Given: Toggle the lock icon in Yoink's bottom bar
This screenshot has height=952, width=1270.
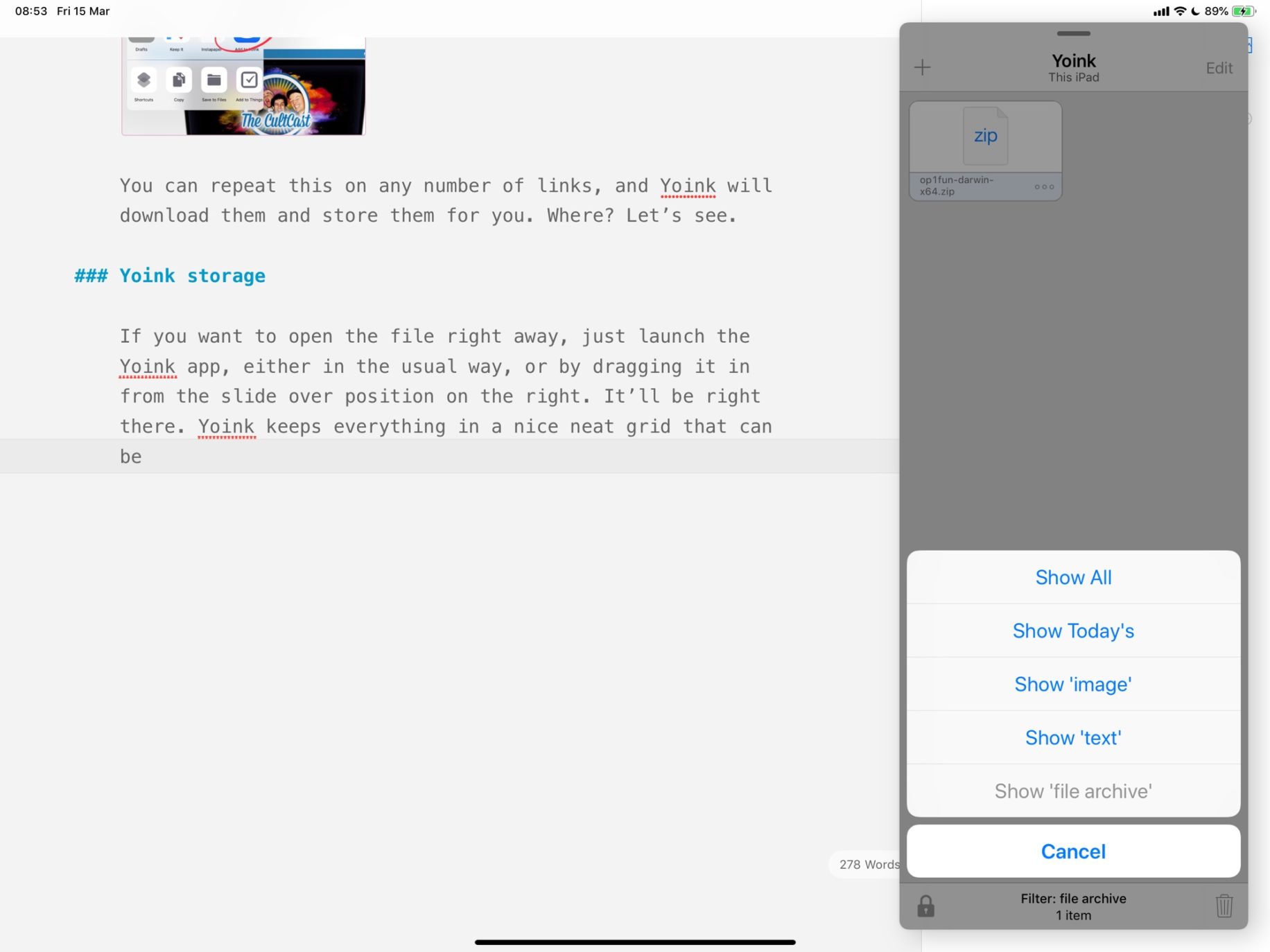Looking at the screenshot, I should (925, 905).
